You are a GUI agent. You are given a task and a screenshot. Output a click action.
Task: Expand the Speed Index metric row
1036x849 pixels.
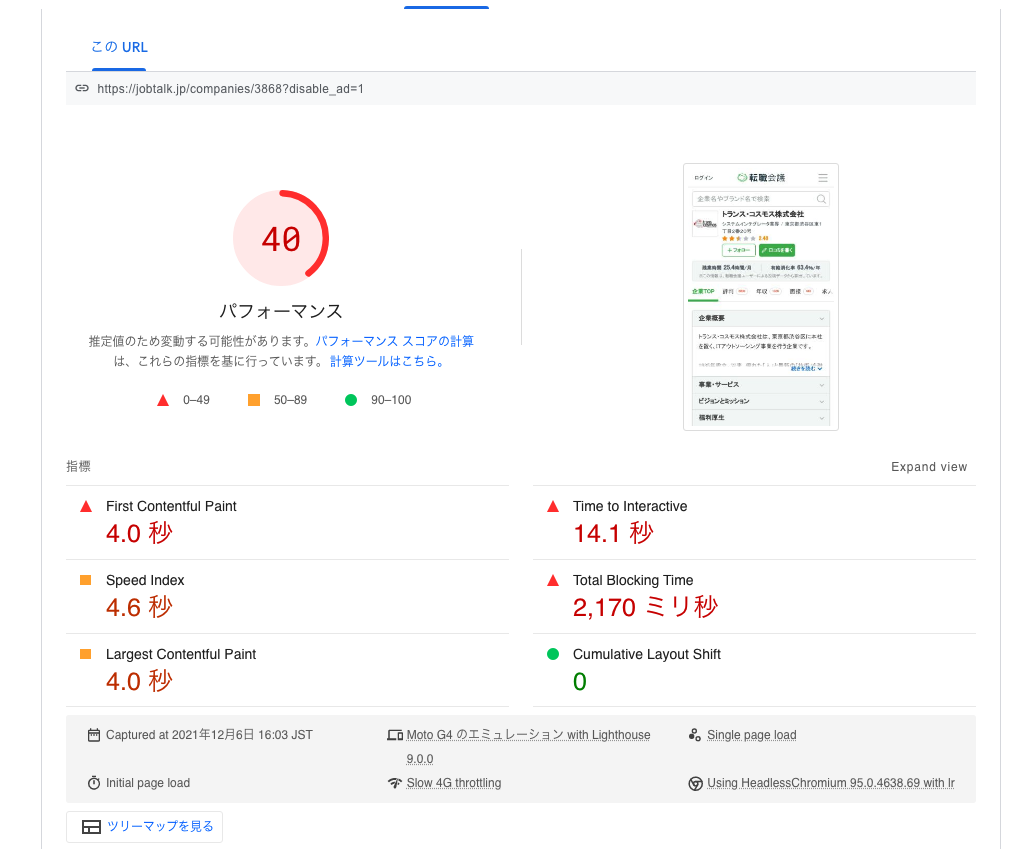coord(287,597)
